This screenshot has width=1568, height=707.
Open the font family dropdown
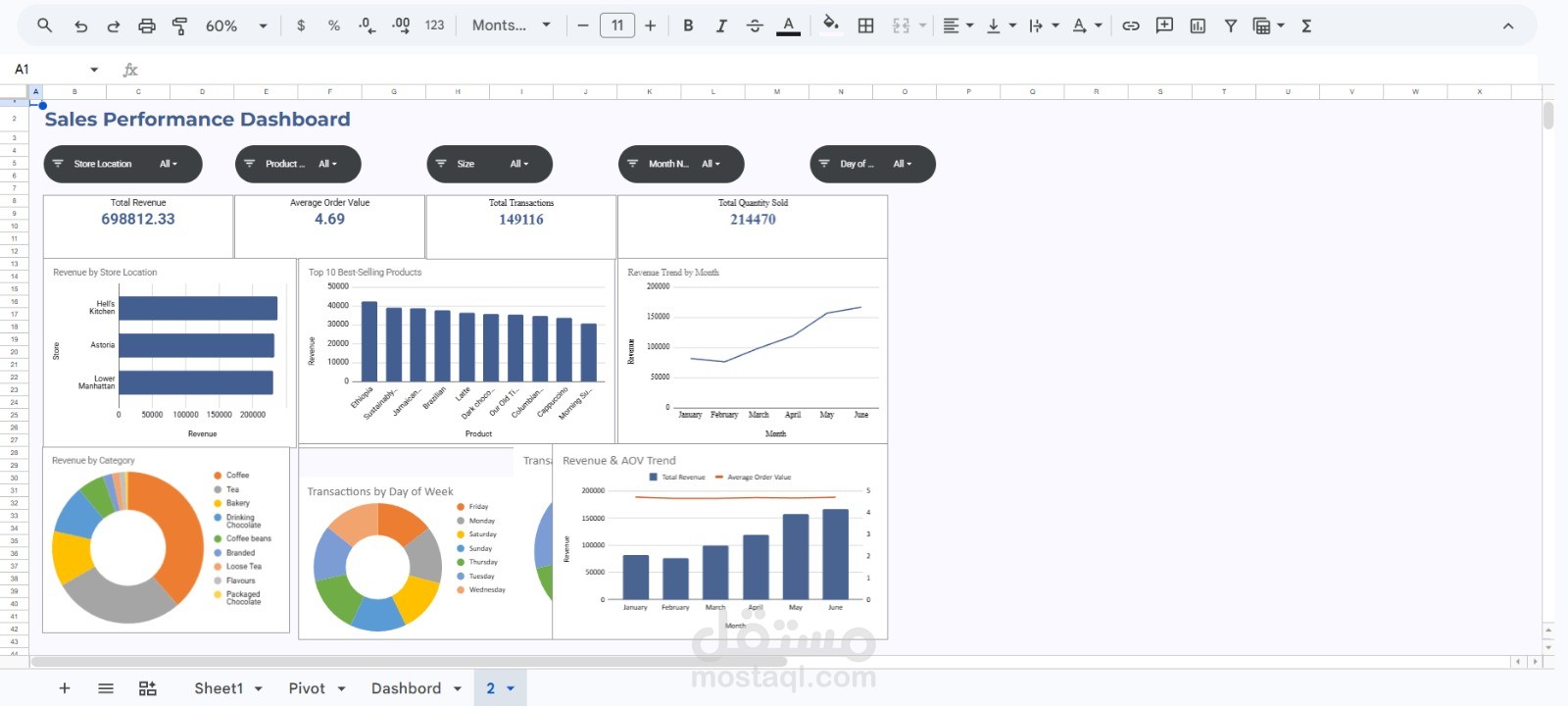[x=512, y=25]
